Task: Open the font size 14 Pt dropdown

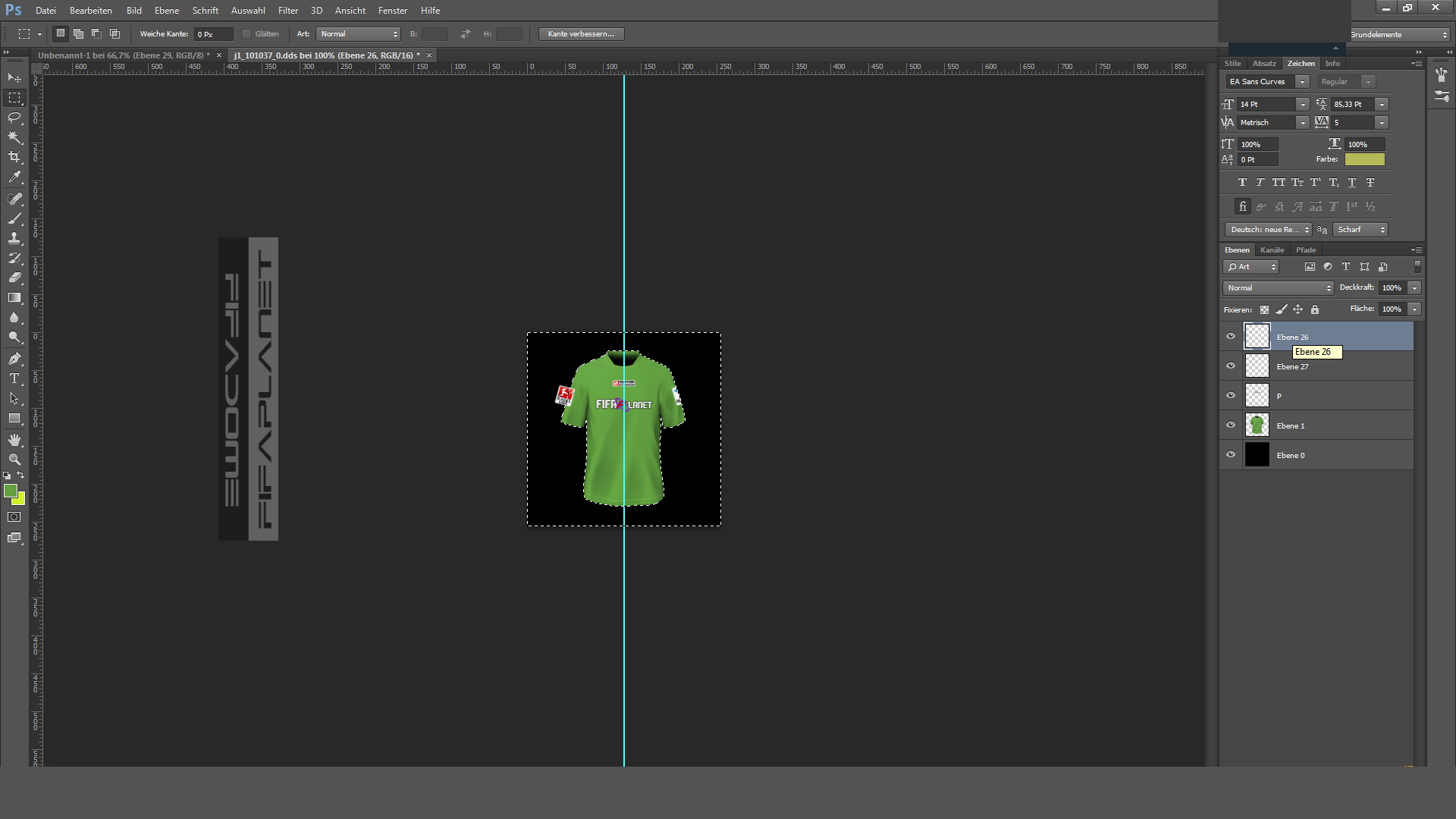Action: 1302,105
